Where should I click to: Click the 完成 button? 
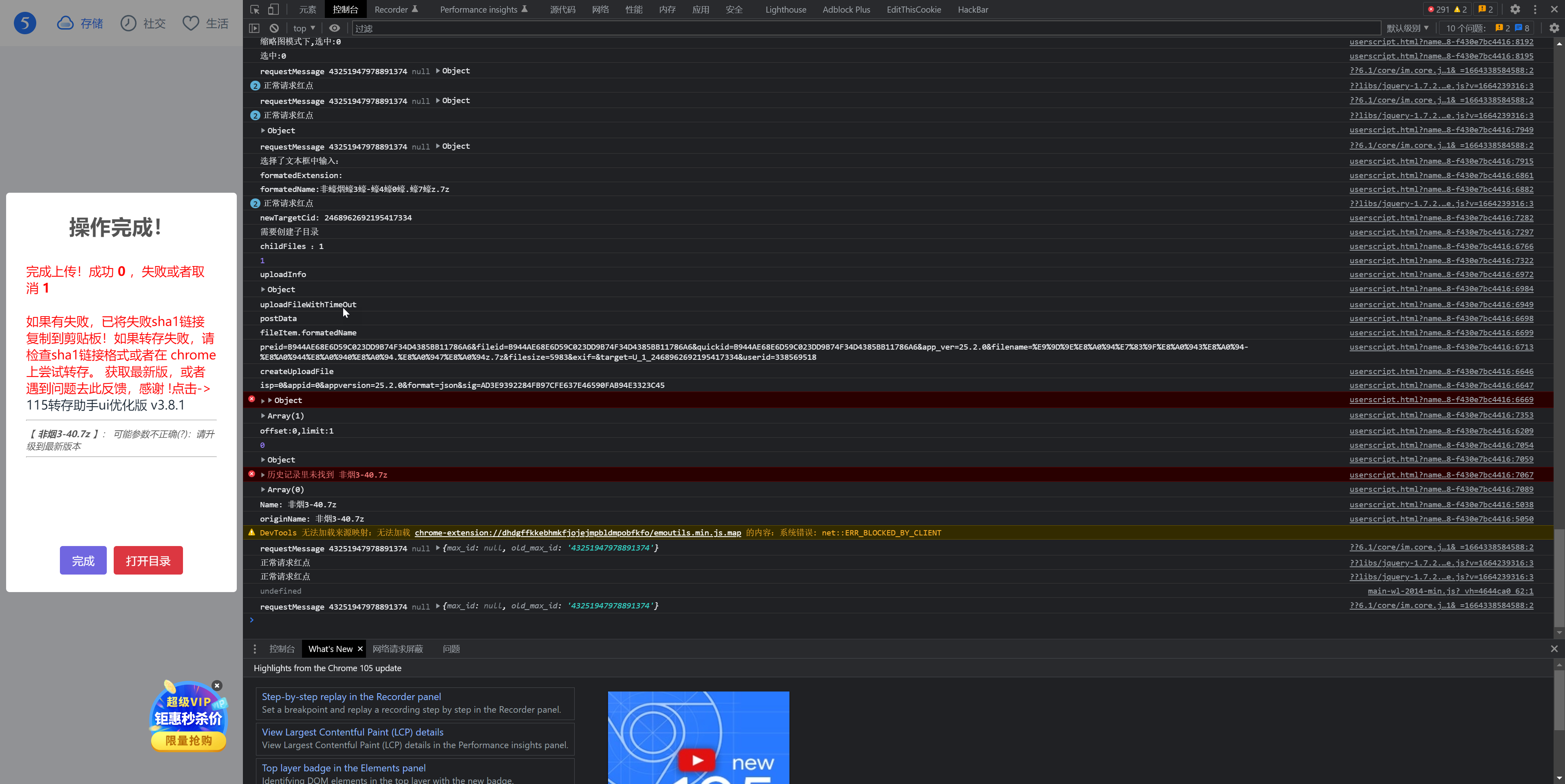coord(83,560)
